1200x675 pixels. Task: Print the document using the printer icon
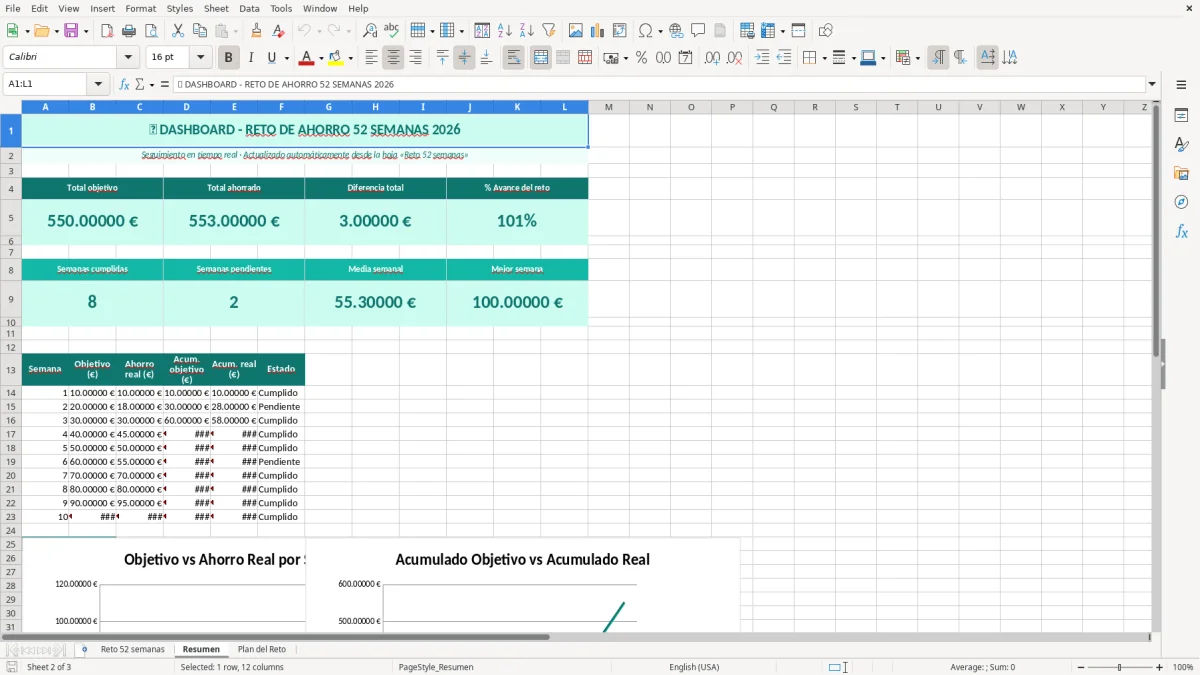click(129, 31)
